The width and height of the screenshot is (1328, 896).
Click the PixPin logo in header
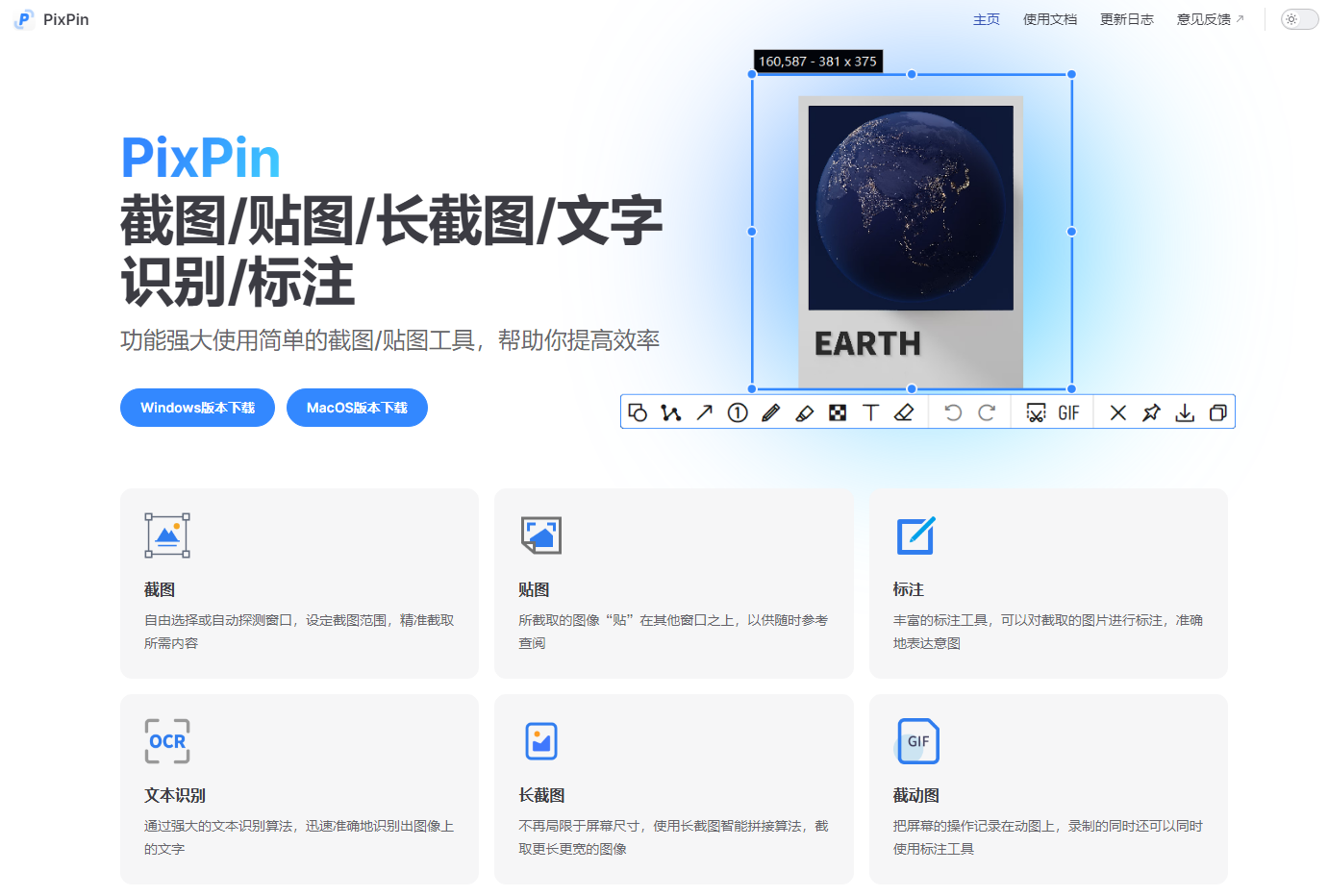click(24, 19)
